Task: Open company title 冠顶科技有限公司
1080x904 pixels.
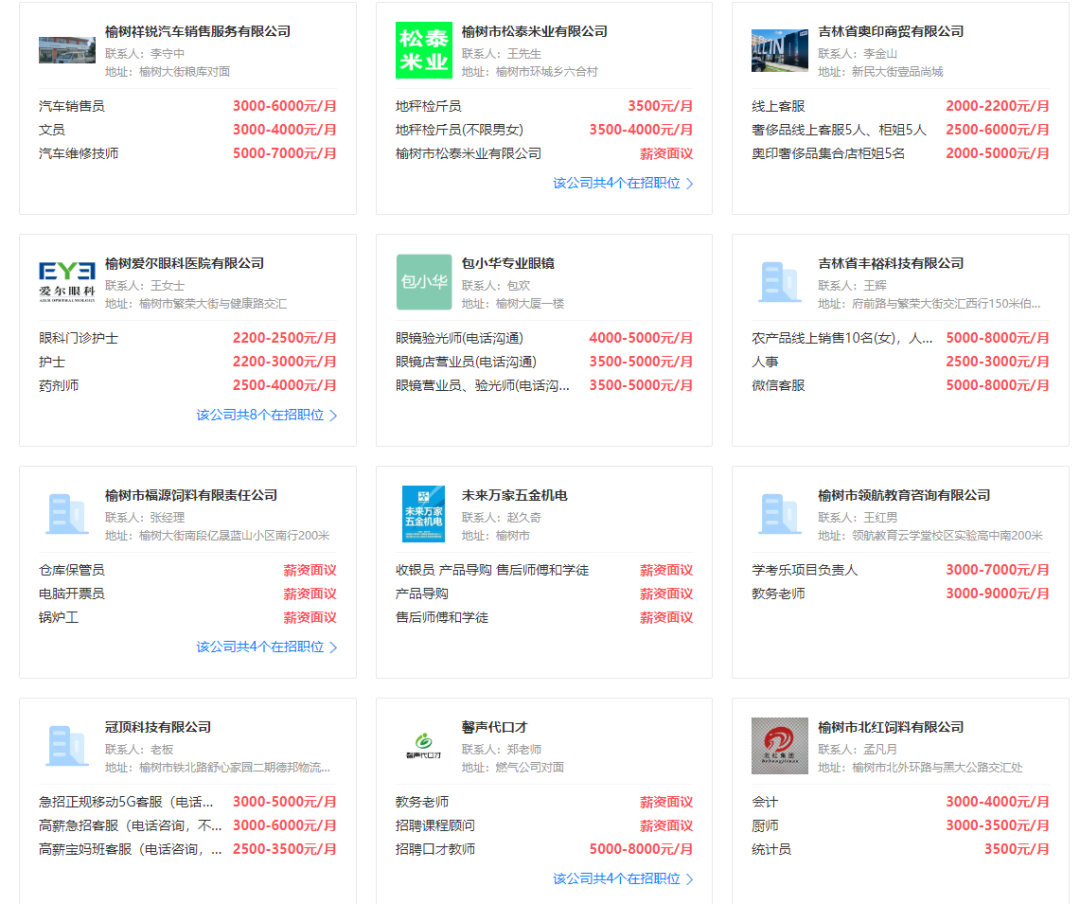Action: coord(158,727)
